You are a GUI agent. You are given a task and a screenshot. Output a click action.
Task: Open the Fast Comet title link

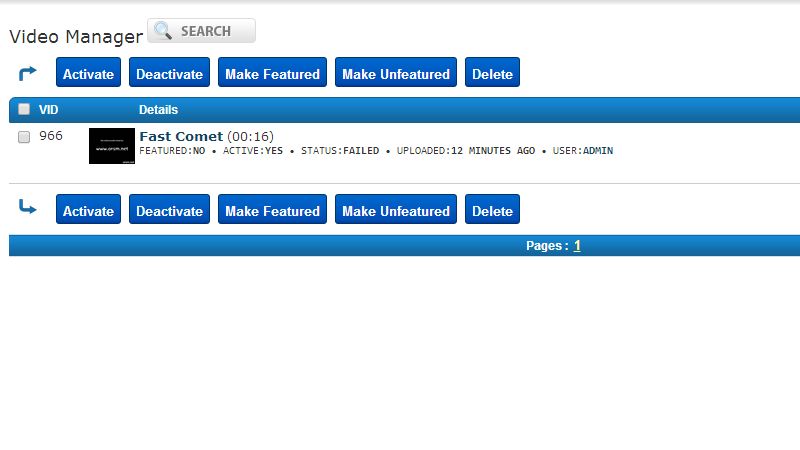pyautogui.click(x=181, y=136)
